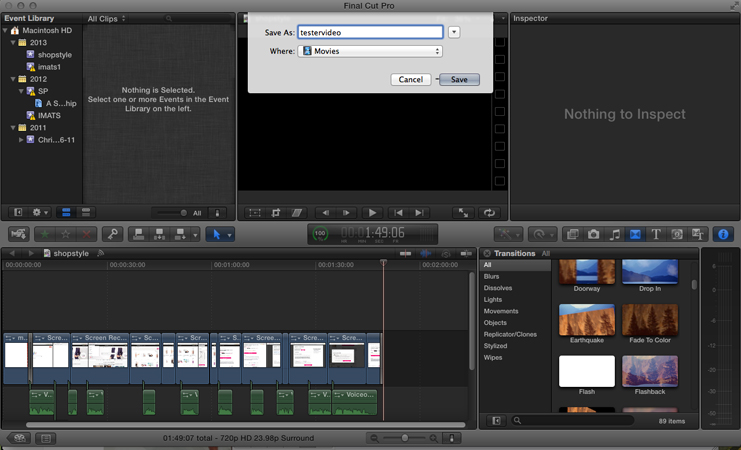This screenshot has width=741, height=450.
Task: Open clip appearance switch in Event Browser
Action: point(217,213)
